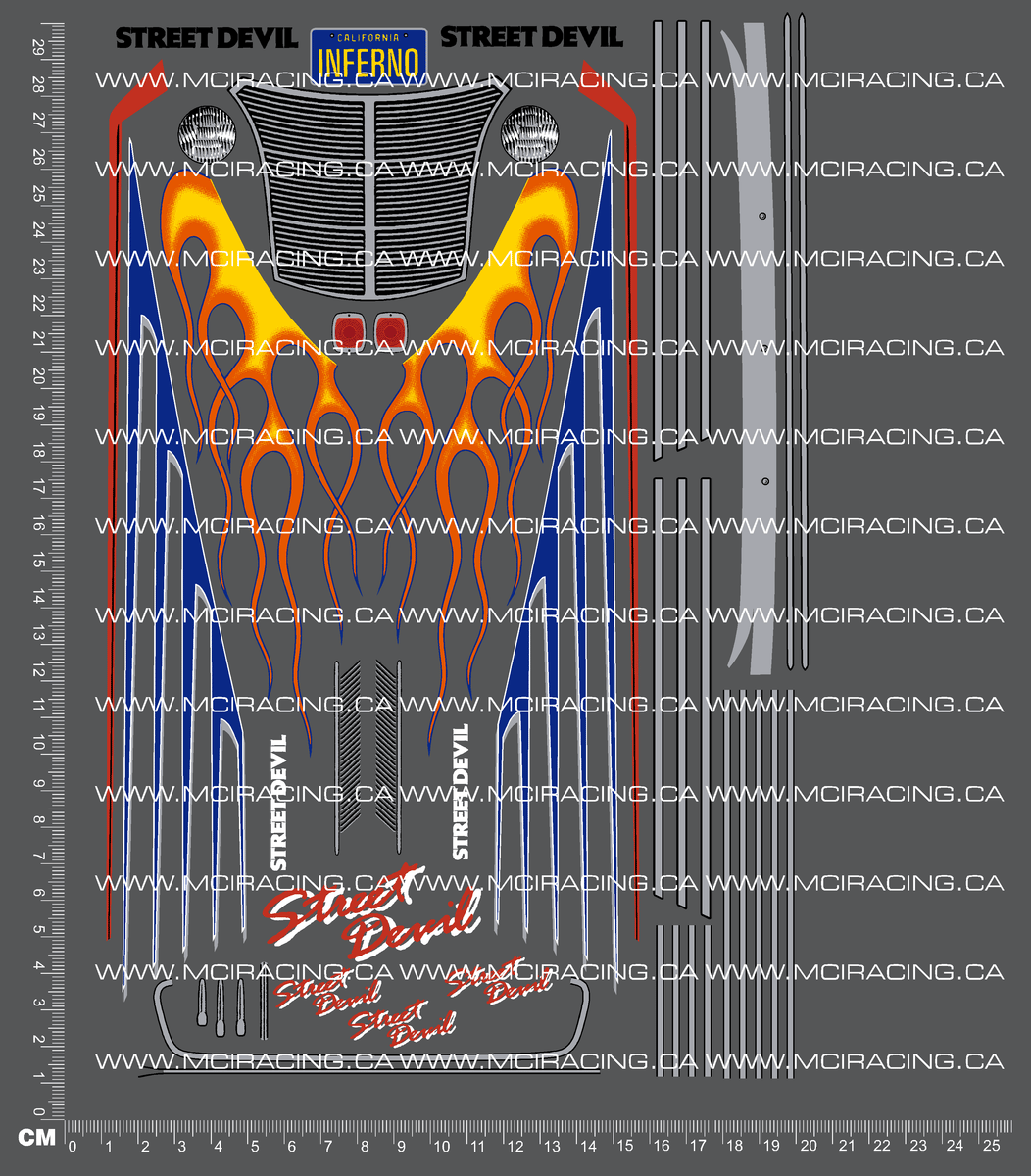
Task: Select the left vertical white STREET DEVIL text
Action: coord(279,802)
